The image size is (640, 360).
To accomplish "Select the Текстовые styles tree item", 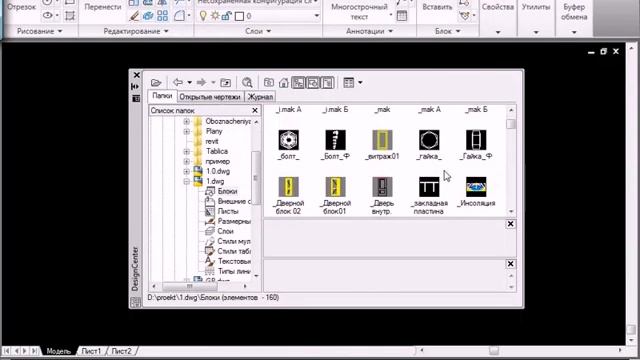I will (x=234, y=261).
